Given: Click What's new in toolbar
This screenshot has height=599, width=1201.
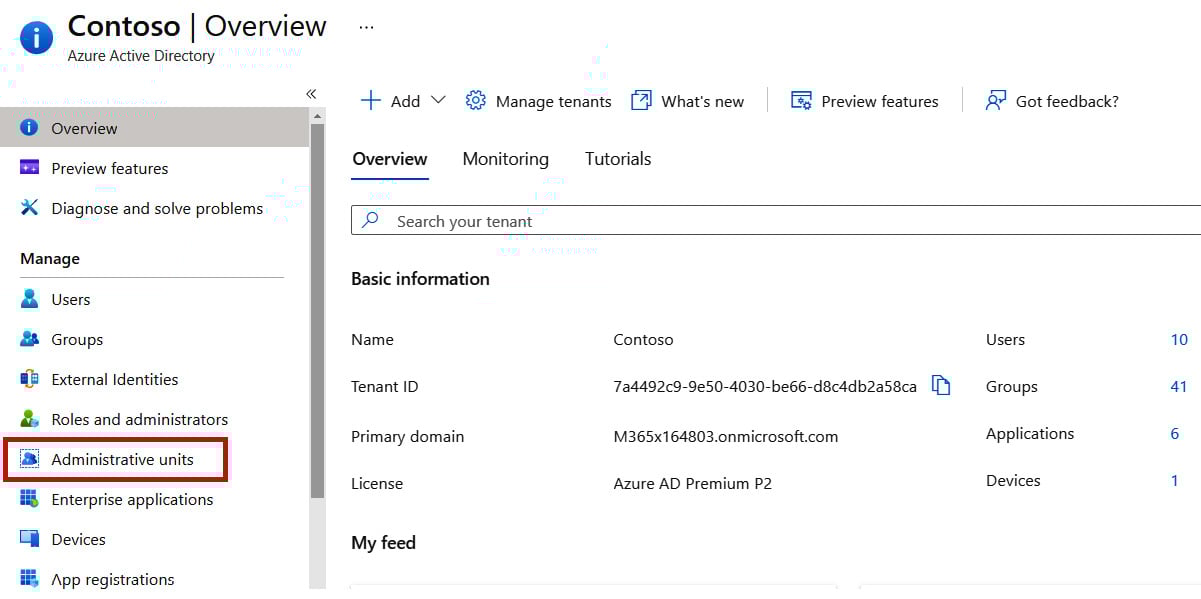Looking at the screenshot, I should pyautogui.click(x=703, y=101).
